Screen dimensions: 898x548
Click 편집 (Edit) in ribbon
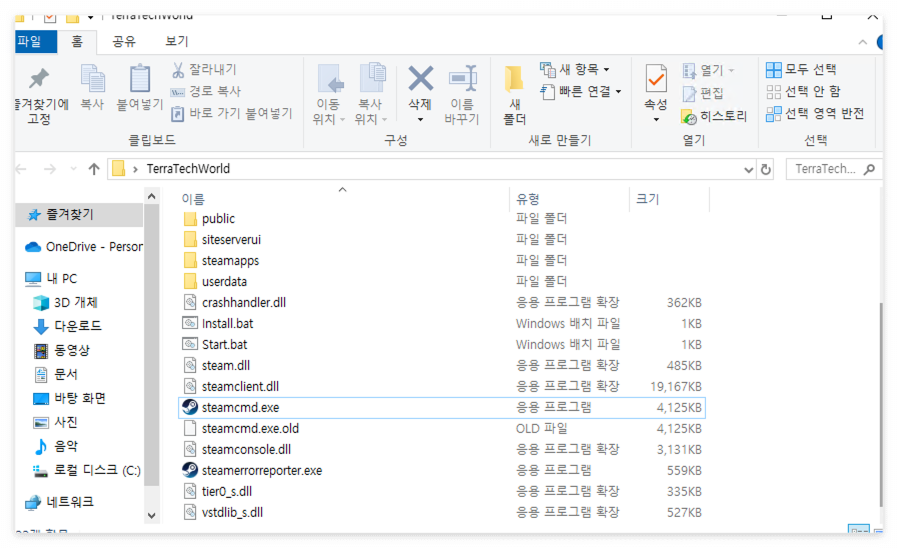point(703,93)
